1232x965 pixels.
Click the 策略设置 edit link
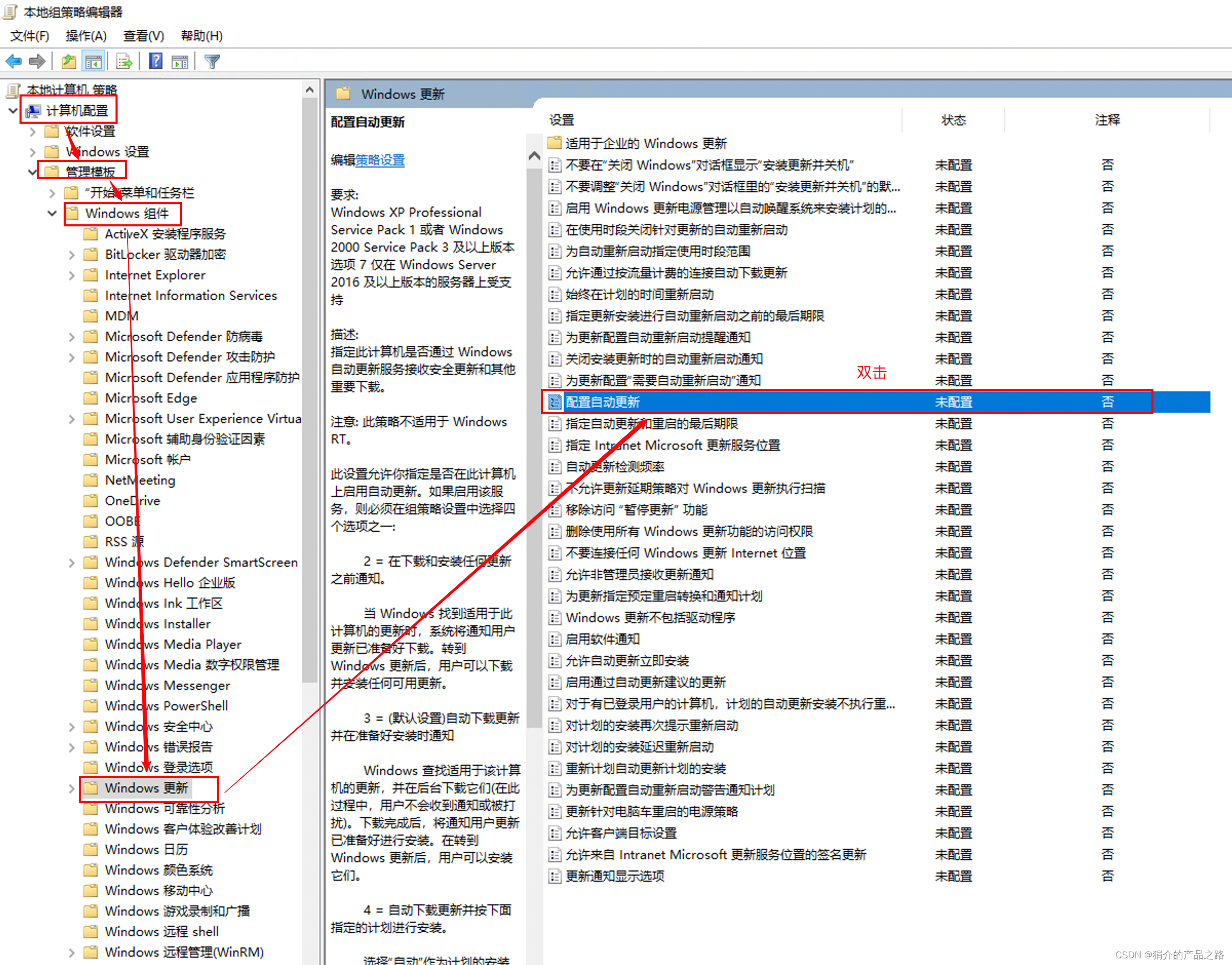pyautogui.click(x=379, y=161)
